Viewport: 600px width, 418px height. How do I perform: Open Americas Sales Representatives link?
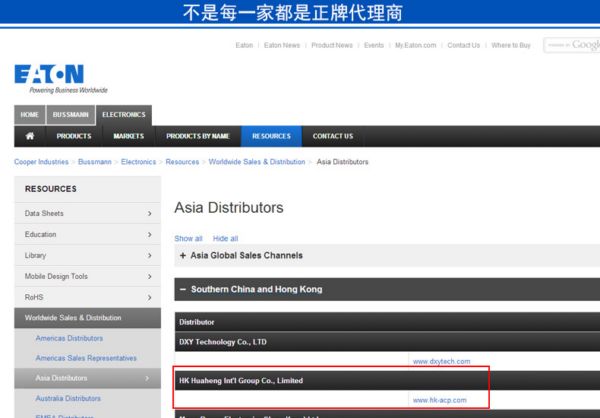[86, 358]
